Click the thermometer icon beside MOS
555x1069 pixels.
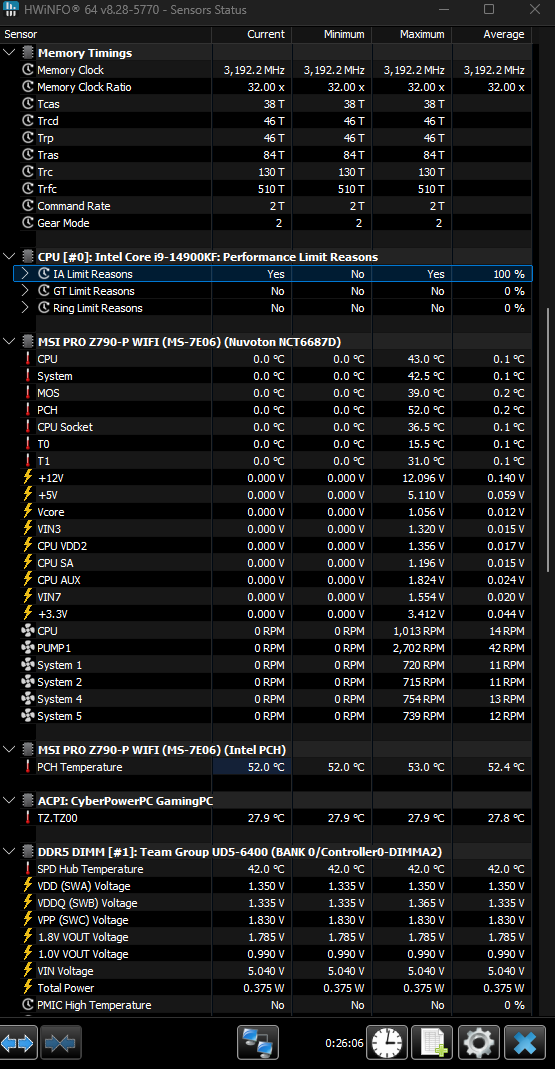click(x=28, y=393)
